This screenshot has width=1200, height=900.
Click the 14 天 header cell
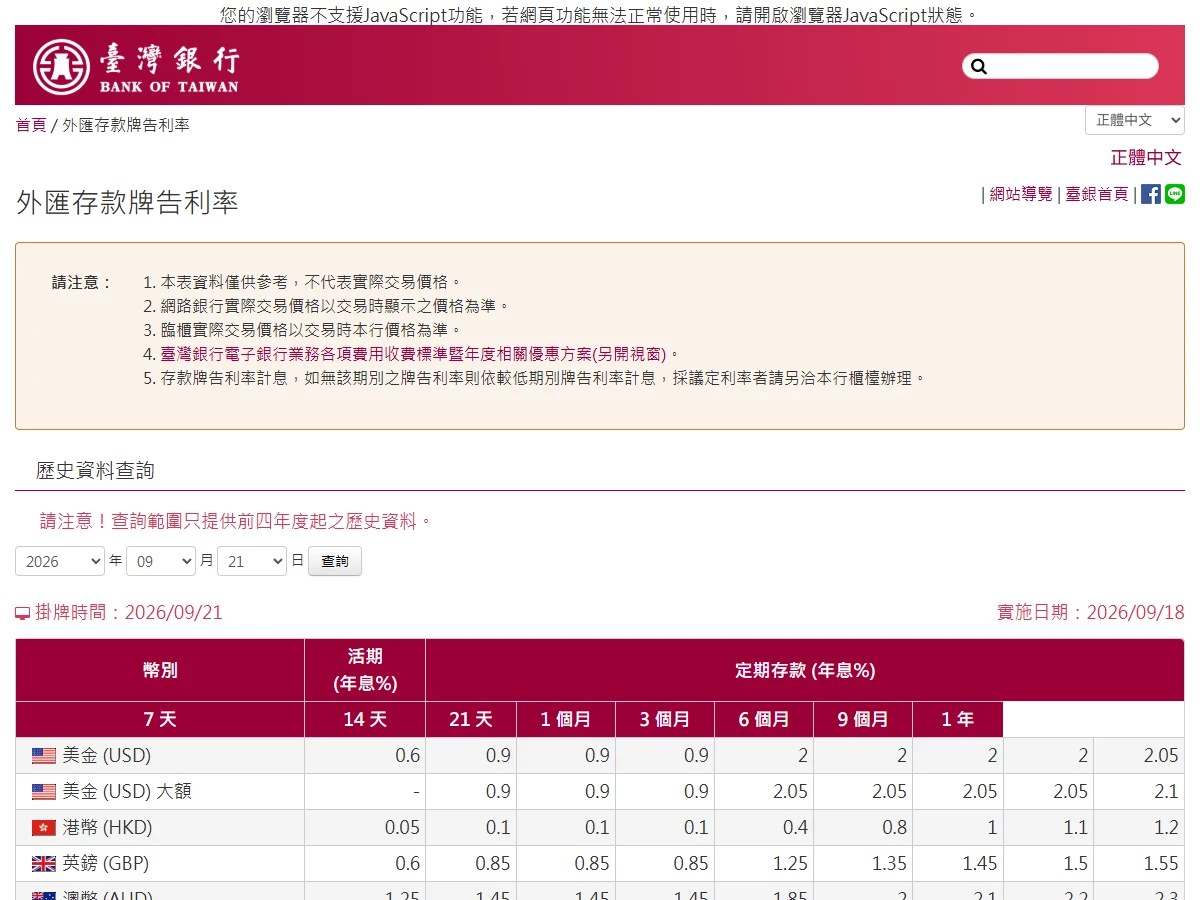365,719
